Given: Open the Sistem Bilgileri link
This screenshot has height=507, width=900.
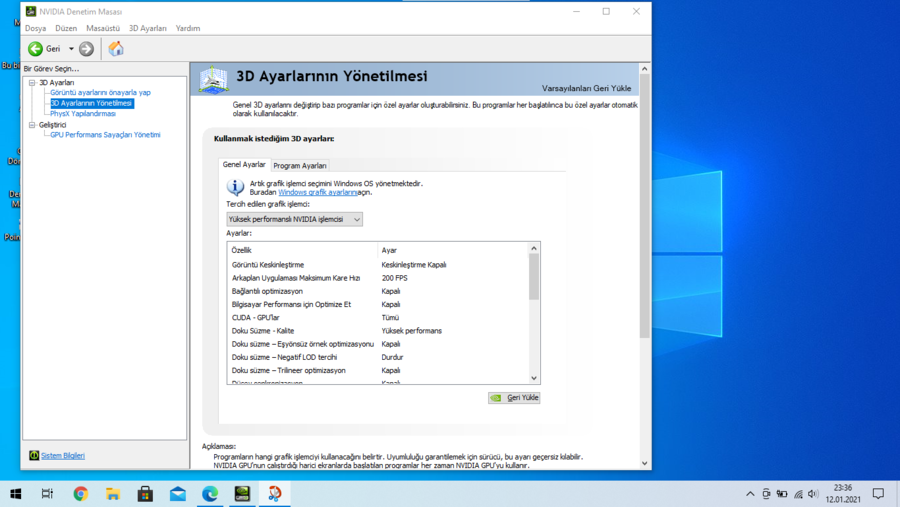Looking at the screenshot, I should point(62,455).
